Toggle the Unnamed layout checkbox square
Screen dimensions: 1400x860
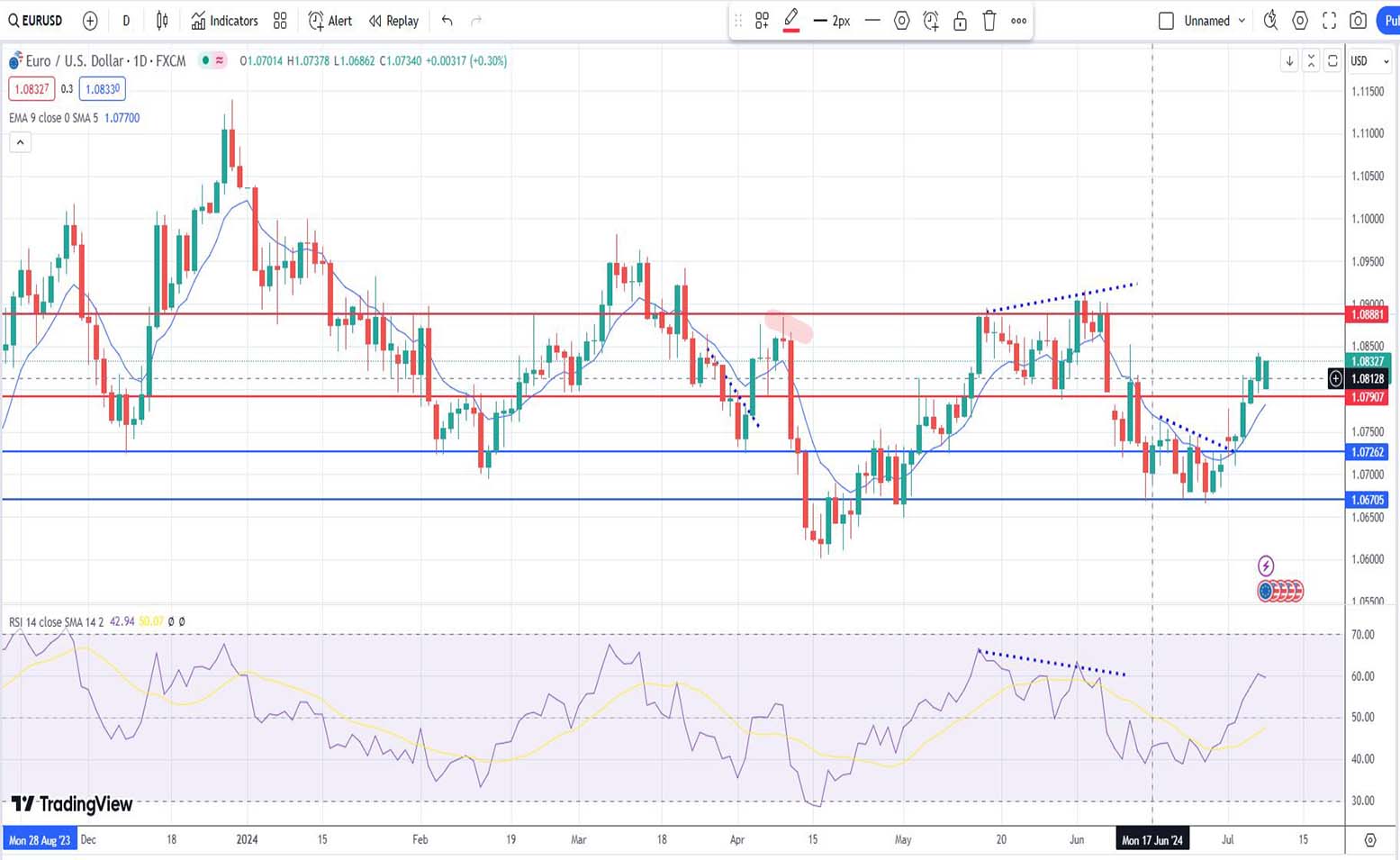point(1166,21)
